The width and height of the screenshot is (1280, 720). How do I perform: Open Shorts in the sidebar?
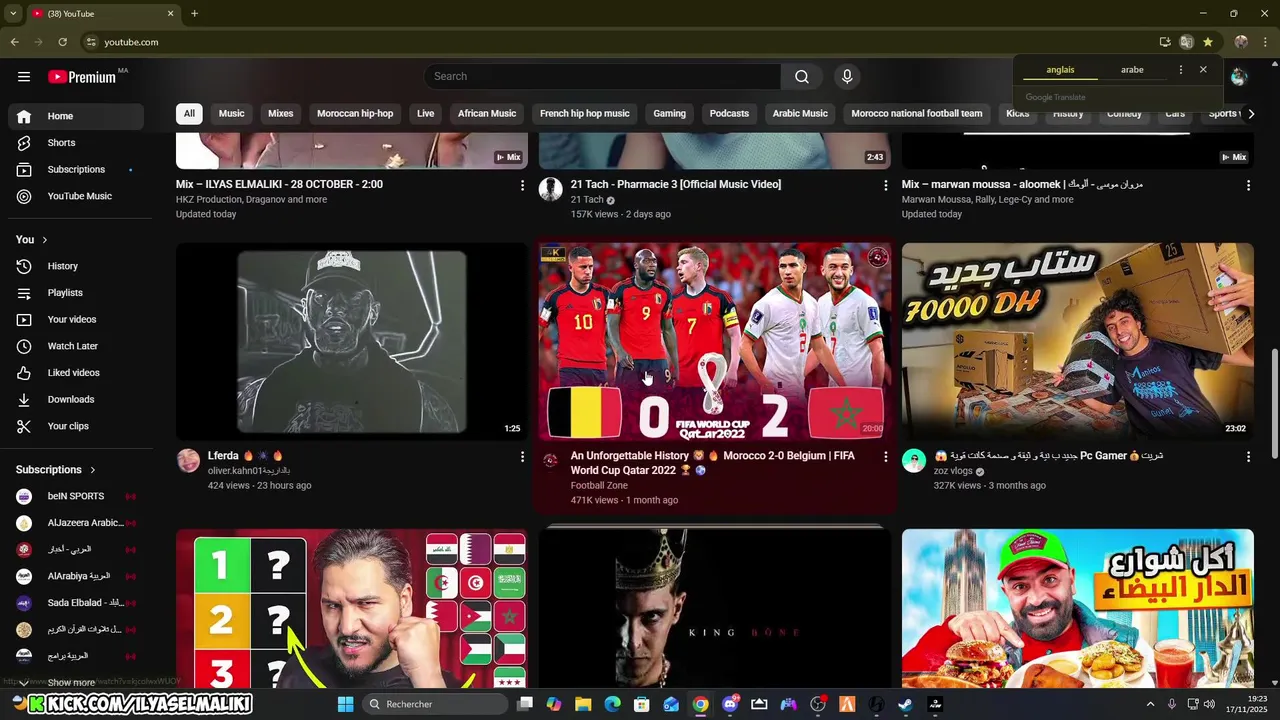76,143
